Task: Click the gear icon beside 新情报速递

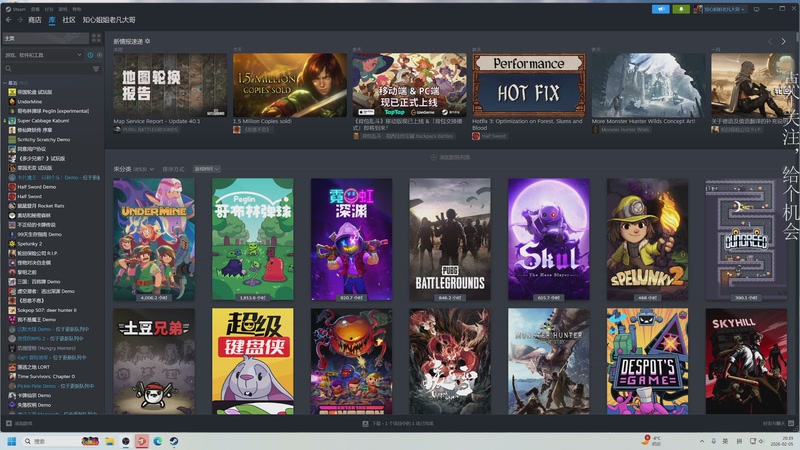Action: (147, 41)
